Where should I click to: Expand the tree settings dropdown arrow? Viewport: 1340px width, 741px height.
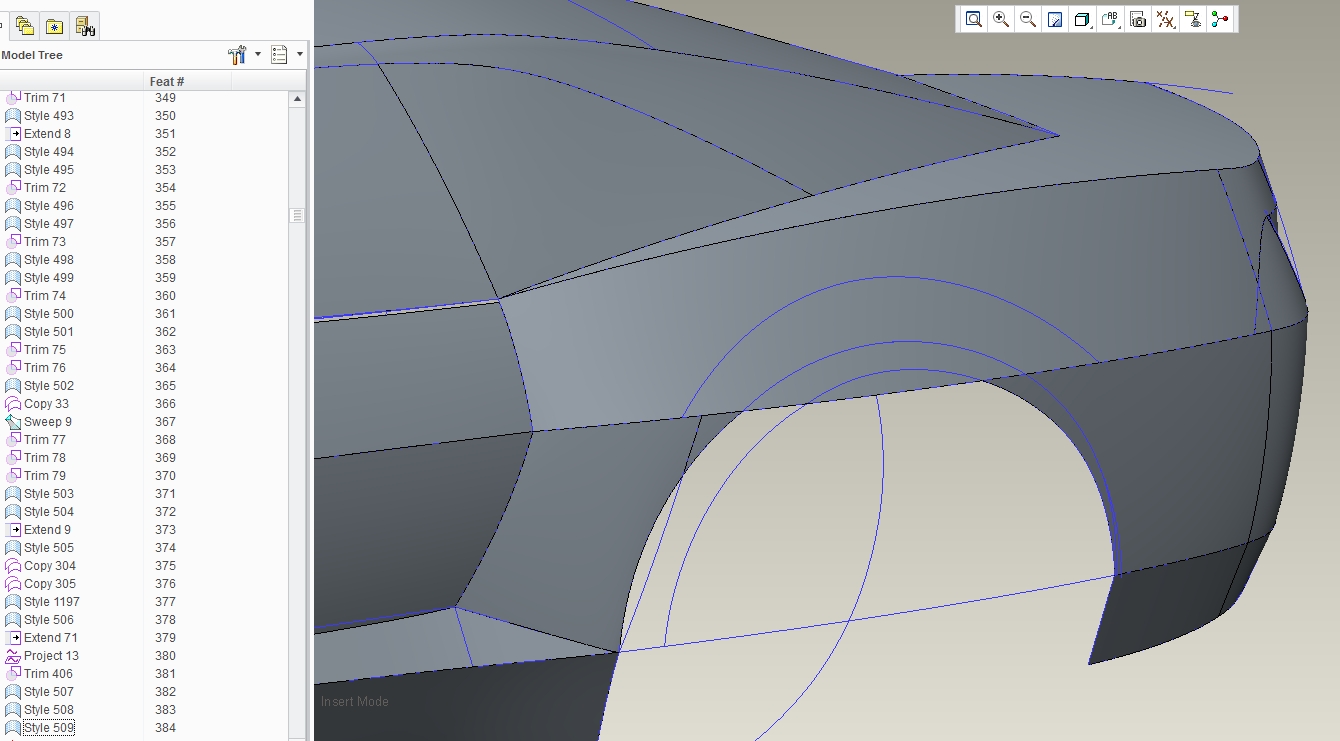click(258, 55)
